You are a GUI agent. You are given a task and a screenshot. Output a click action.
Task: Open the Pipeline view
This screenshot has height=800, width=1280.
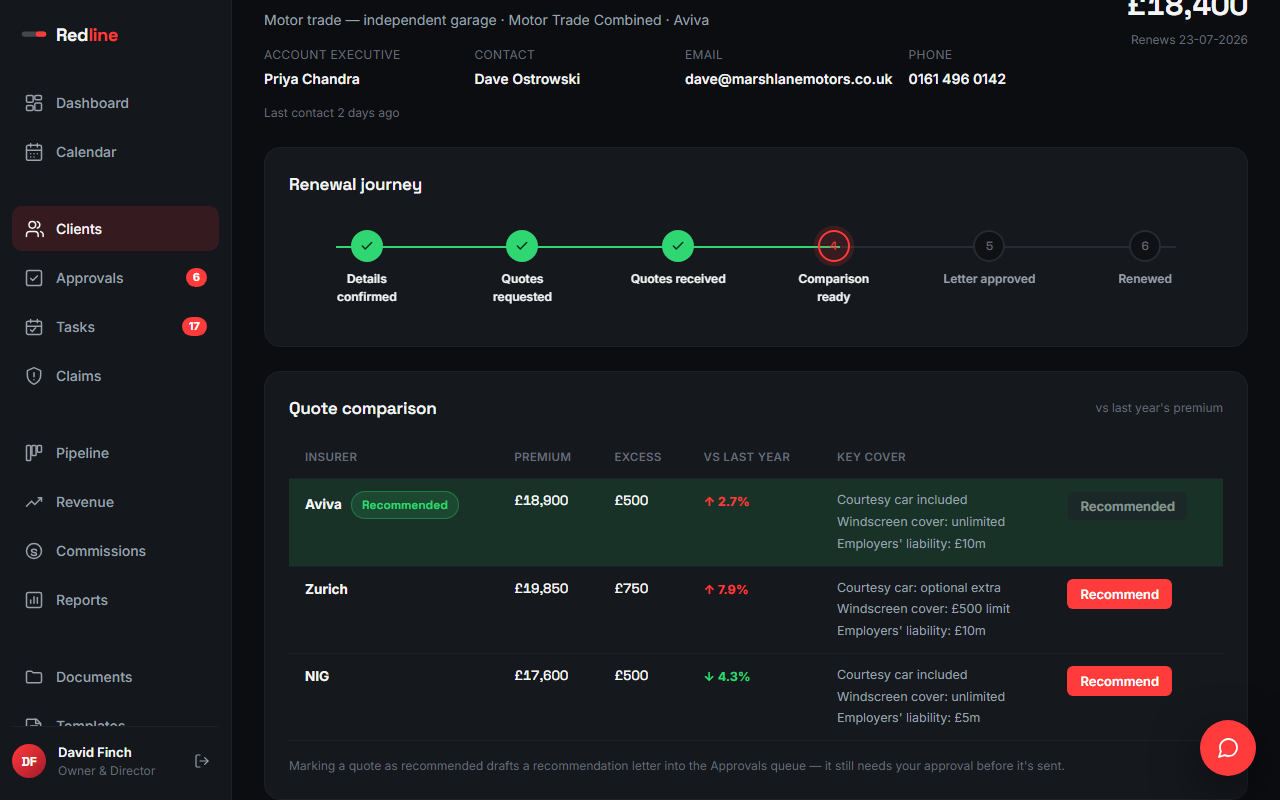pos(115,453)
